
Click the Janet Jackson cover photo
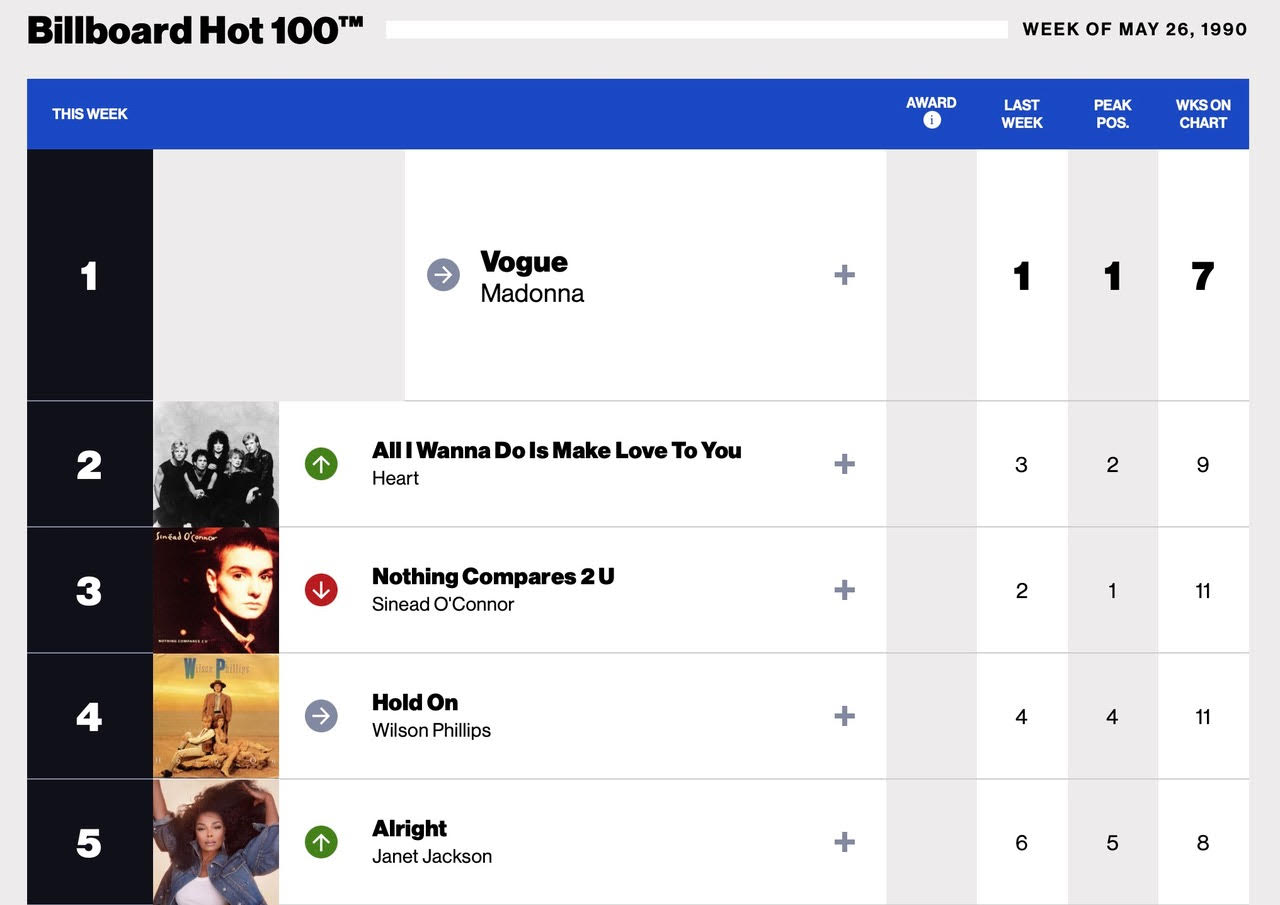click(216, 842)
